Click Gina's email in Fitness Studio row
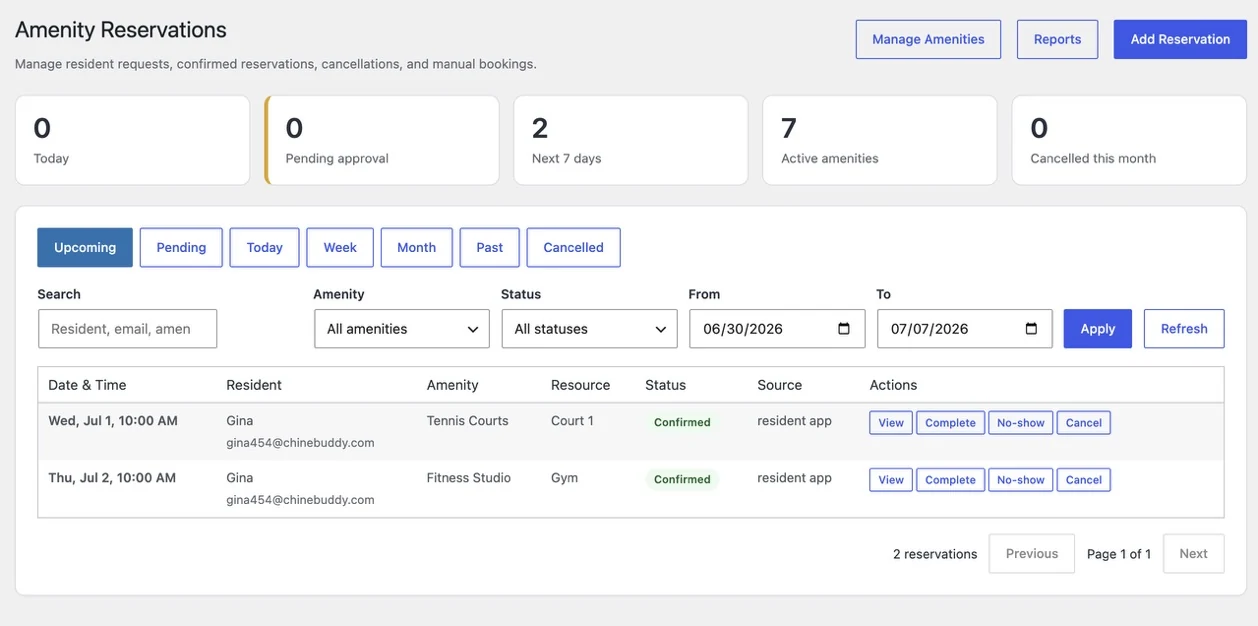 (x=300, y=500)
